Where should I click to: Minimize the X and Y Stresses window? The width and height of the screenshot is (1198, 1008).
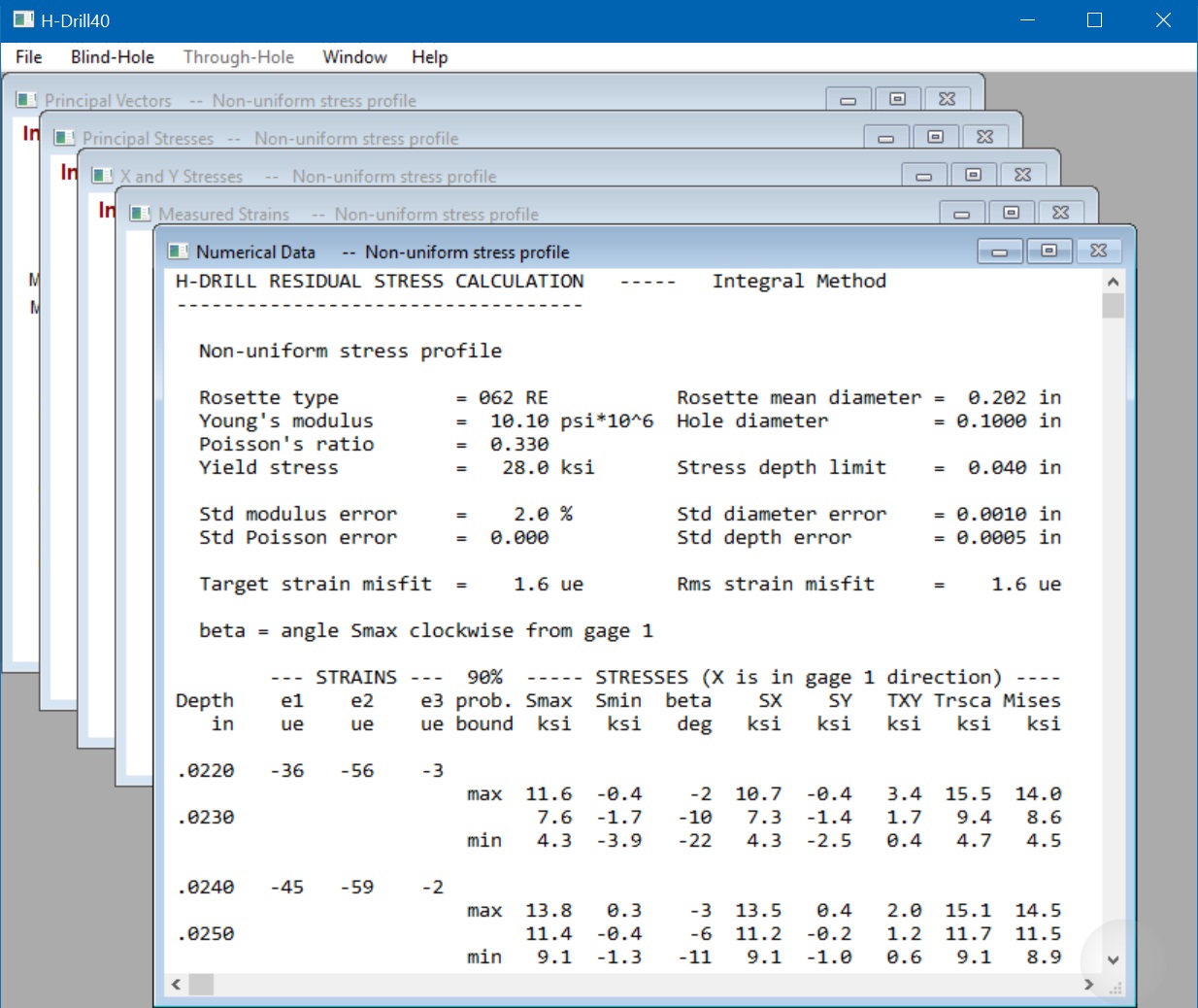coord(923,176)
